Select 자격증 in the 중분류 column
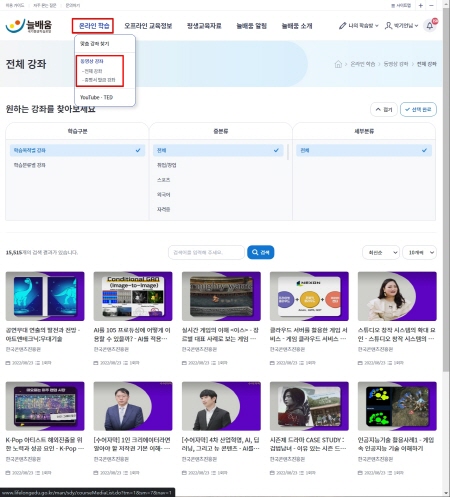 point(163,209)
